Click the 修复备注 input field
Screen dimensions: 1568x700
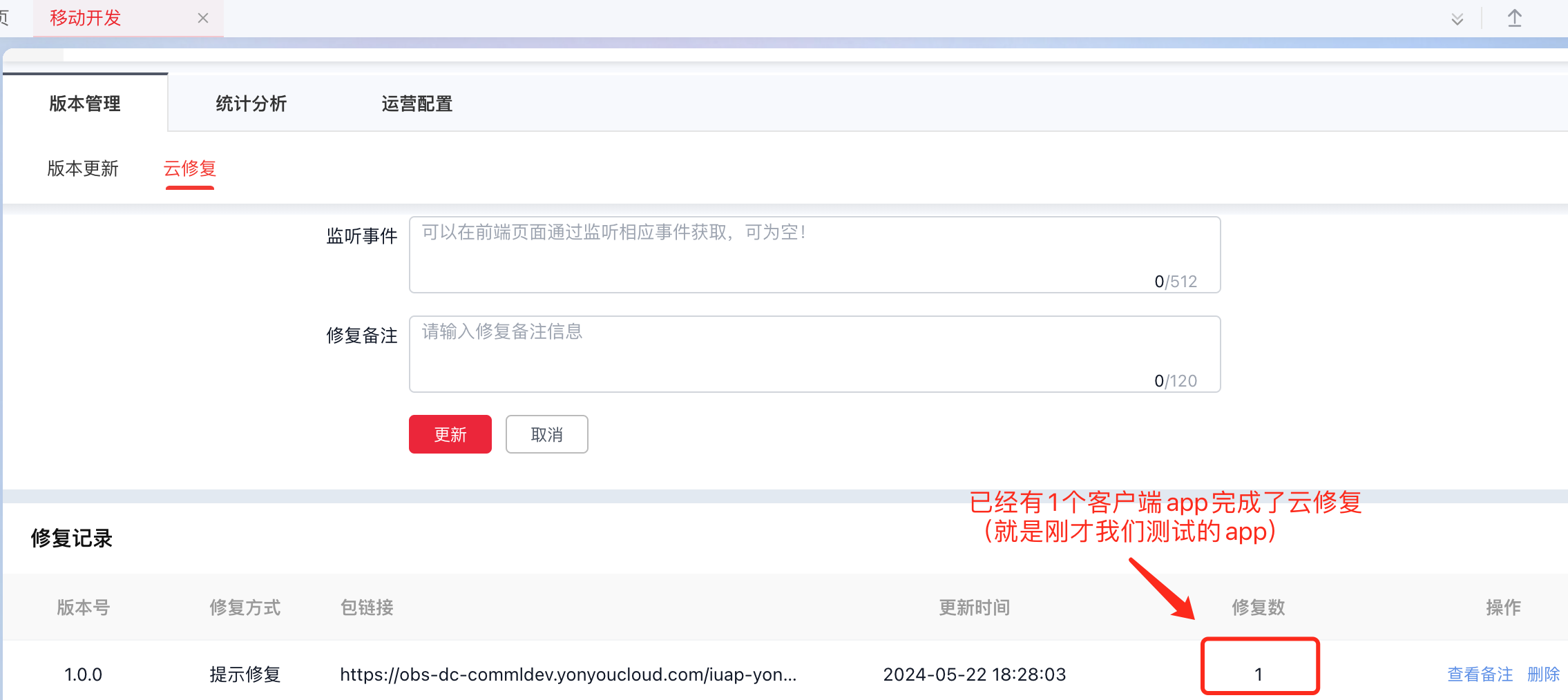click(x=814, y=353)
